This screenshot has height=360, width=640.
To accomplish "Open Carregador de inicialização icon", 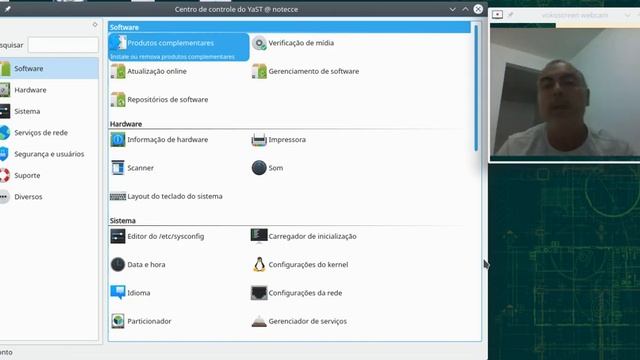I will 259,236.
